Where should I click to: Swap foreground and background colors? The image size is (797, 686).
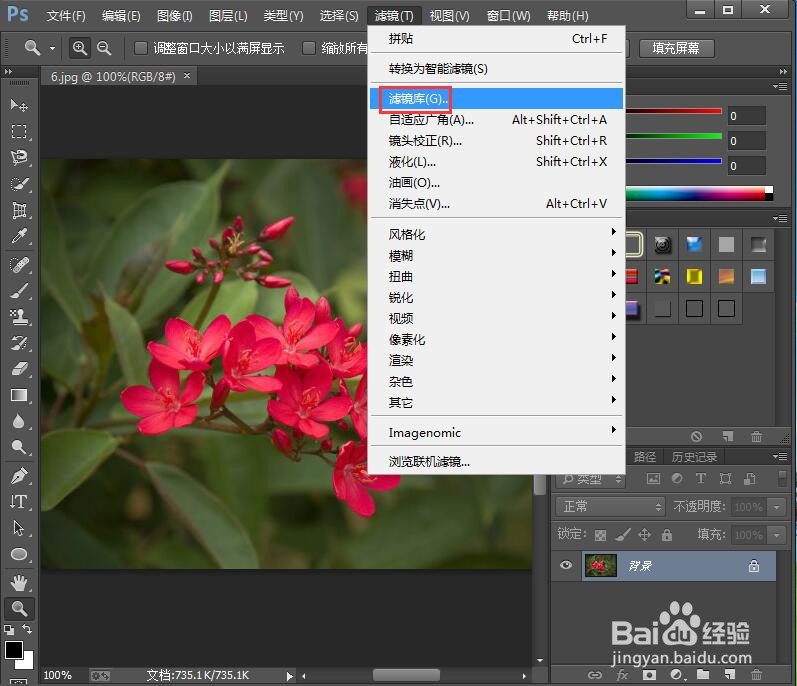[x=27, y=630]
